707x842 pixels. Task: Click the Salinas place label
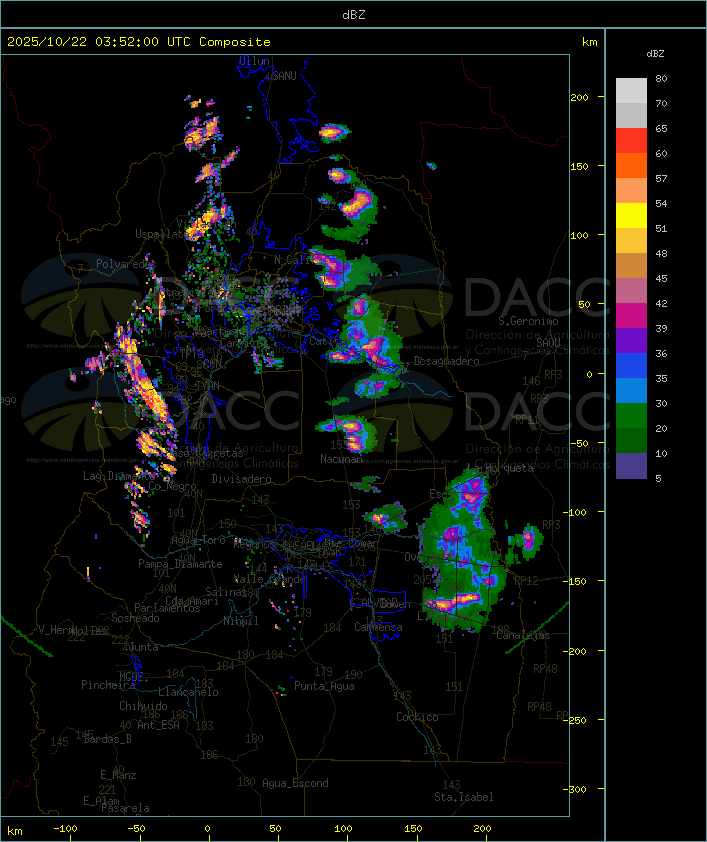[x=225, y=592]
